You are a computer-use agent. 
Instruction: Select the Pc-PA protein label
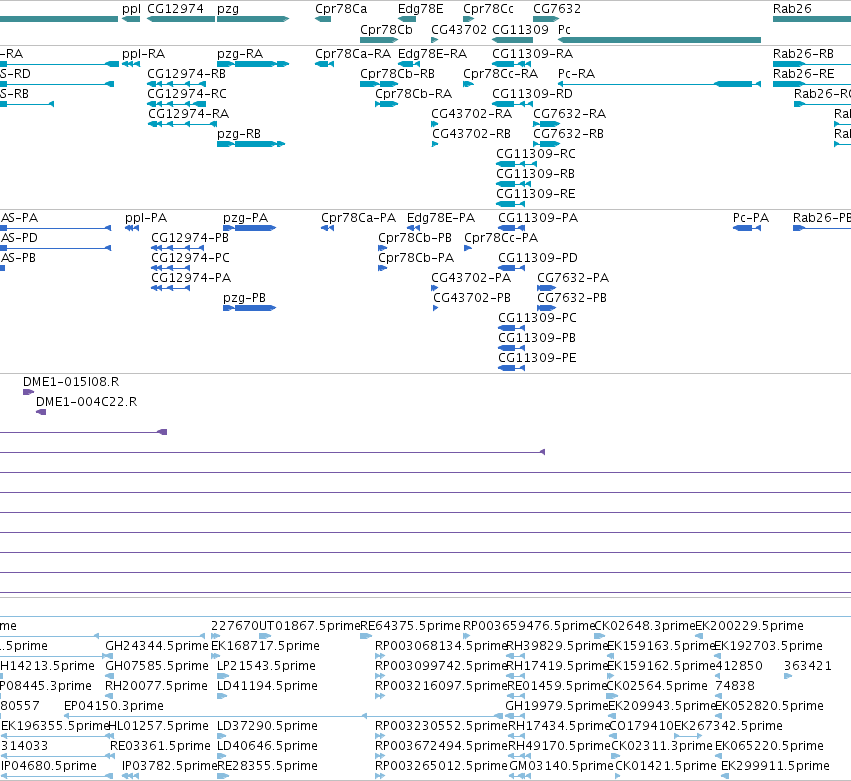coord(751,218)
